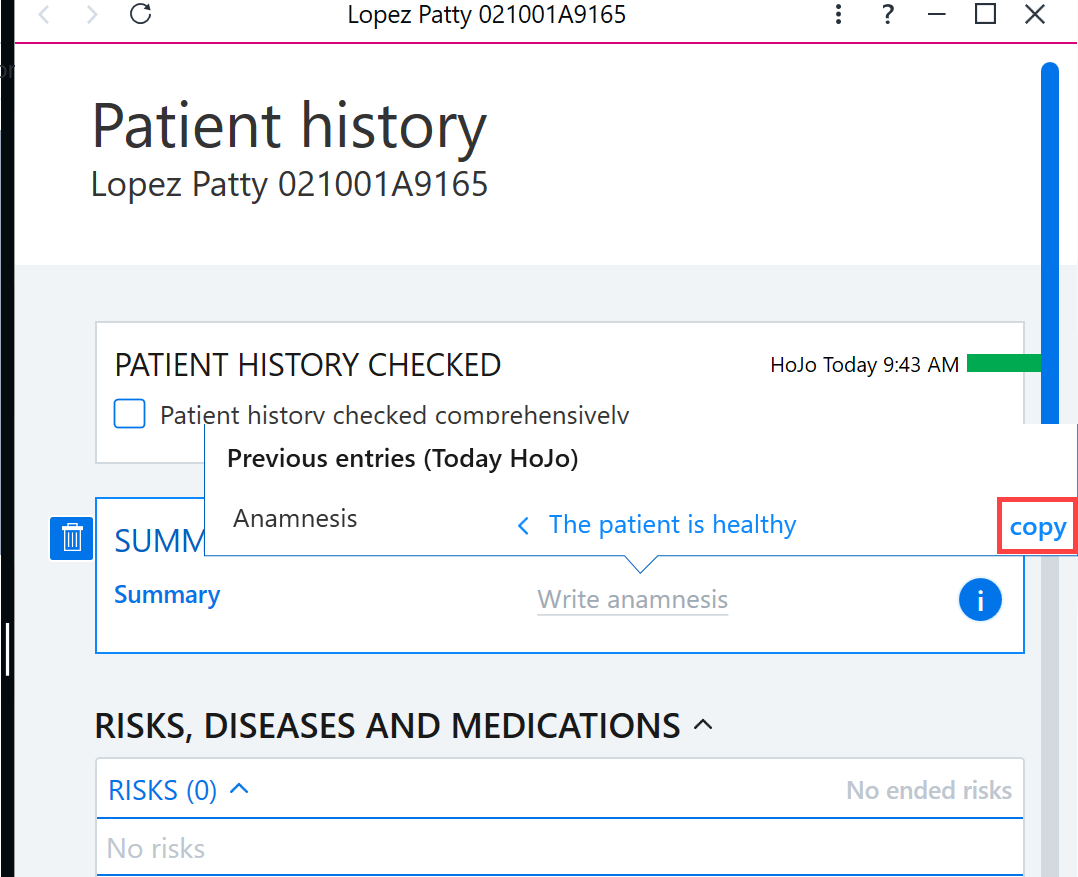Collapse Risks, Diseases and Medications section

point(703,724)
